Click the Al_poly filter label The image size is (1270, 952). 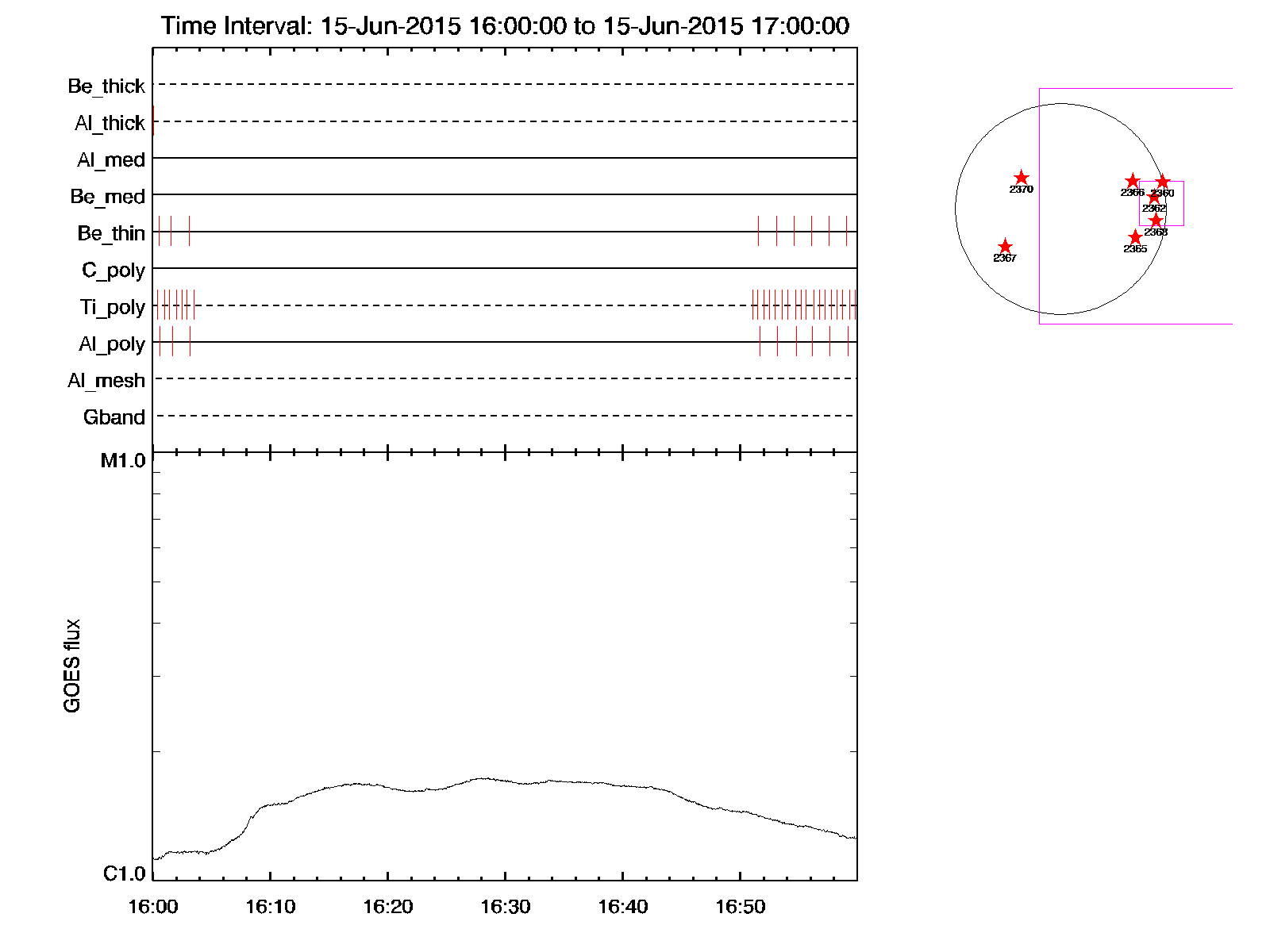point(112,344)
